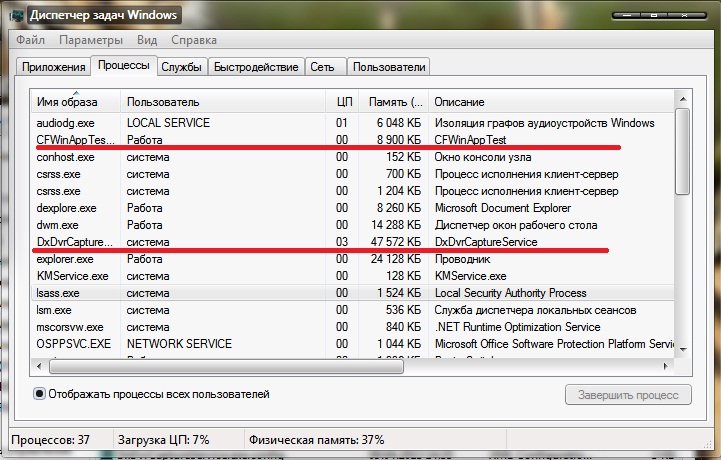Click Физическая память: 37% status entry
Image resolution: width=721 pixels, height=460 pixels.
(316, 440)
